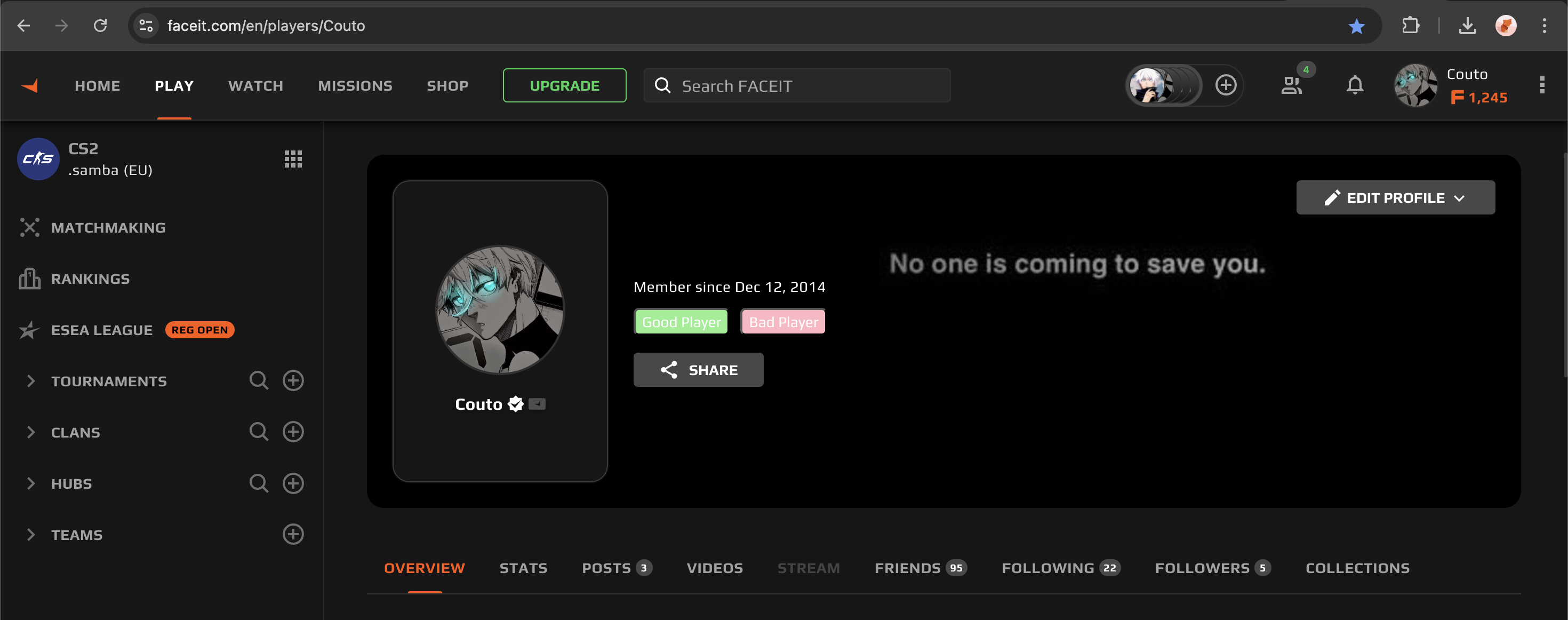Open site information in address bar
The height and width of the screenshot is (620, 1568).
[x=146, y=26]
